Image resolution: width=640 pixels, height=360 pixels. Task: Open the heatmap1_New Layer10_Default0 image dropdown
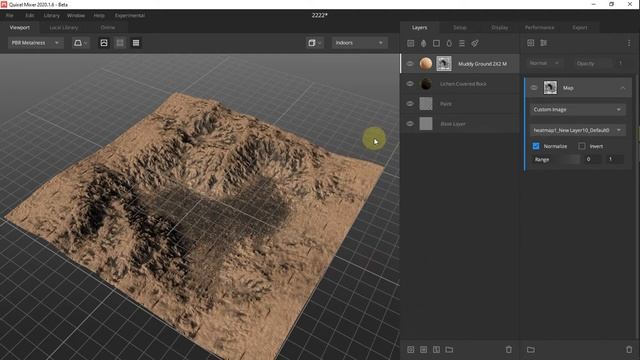pyautogui.click(x=578, y=130)
